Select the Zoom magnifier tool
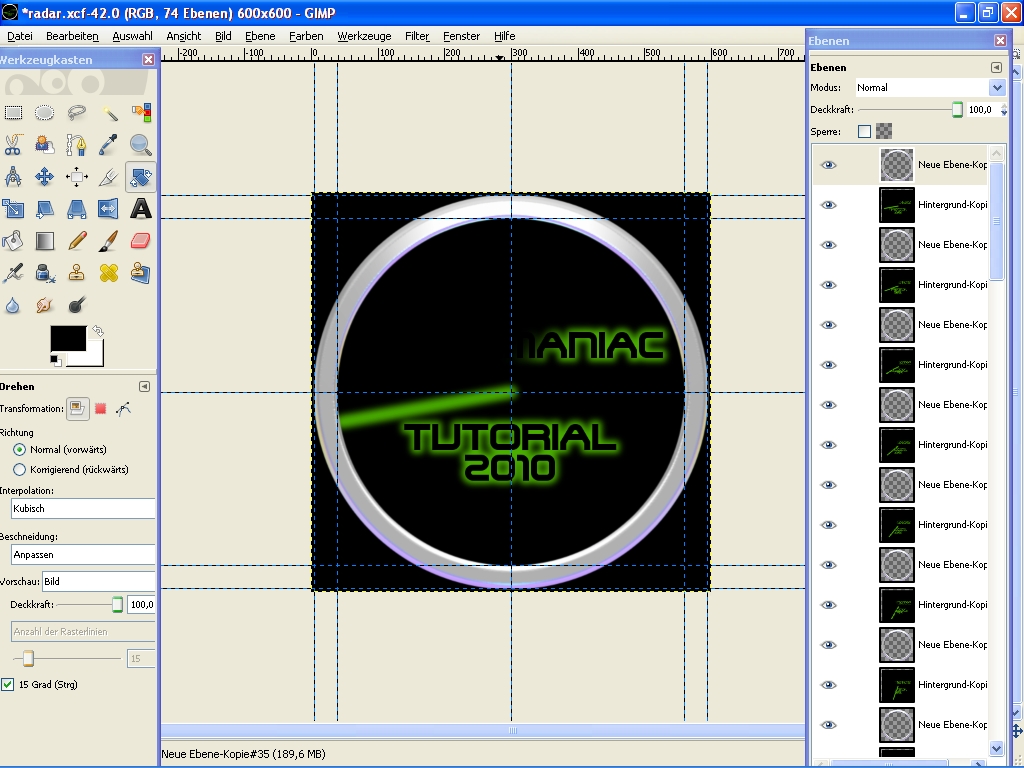 pos(140,145)
